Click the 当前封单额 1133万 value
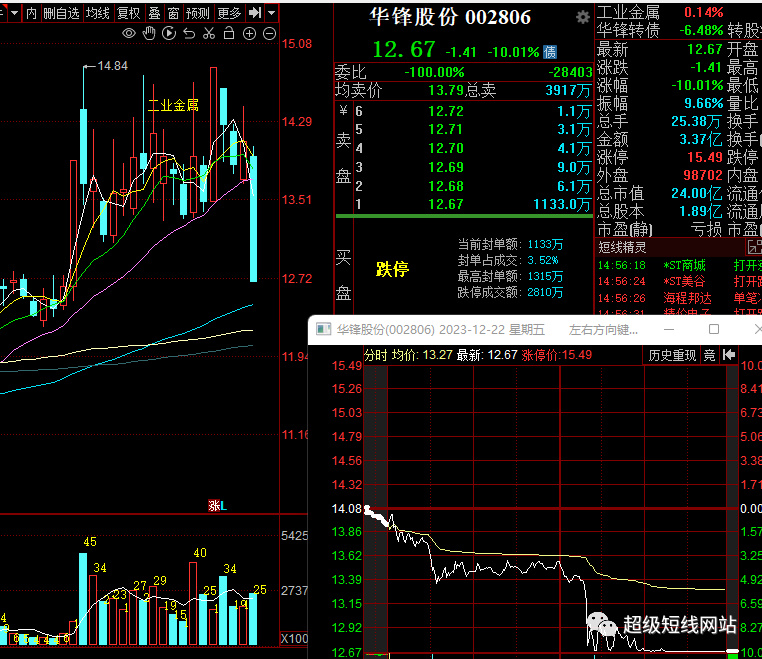Image resolution: width=762 pixels, height=659 pixels. 545,244
